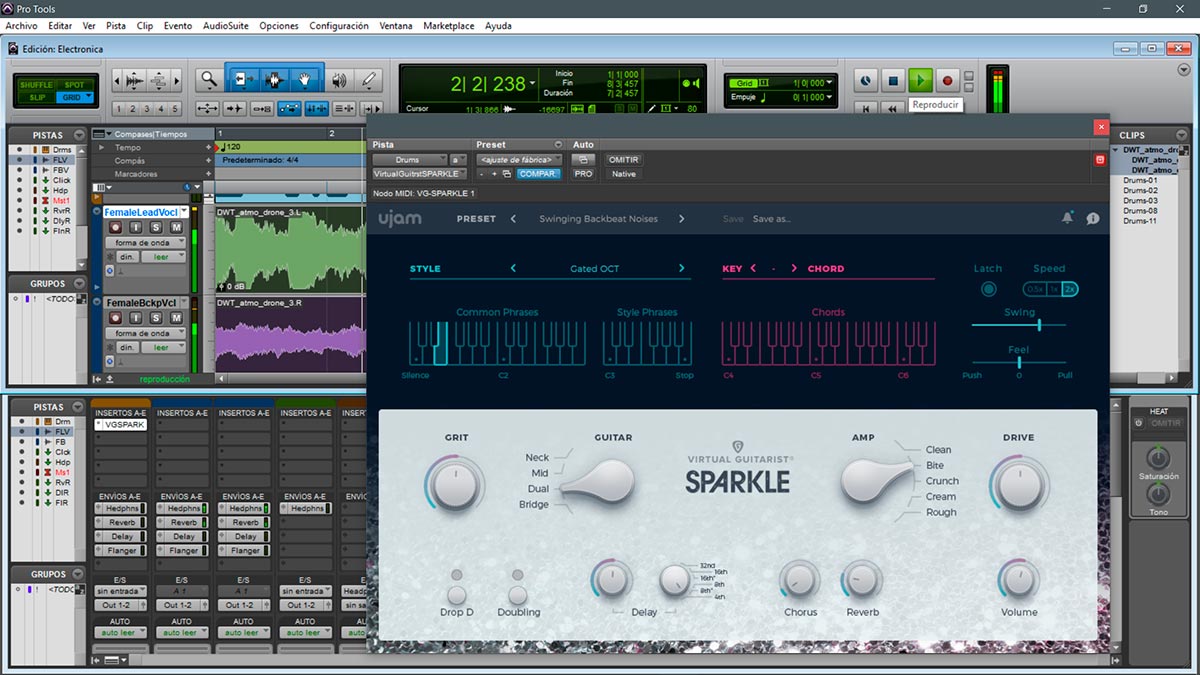Select the Zoomer magnifier tool
The image size is (1200, 675).
208,80
